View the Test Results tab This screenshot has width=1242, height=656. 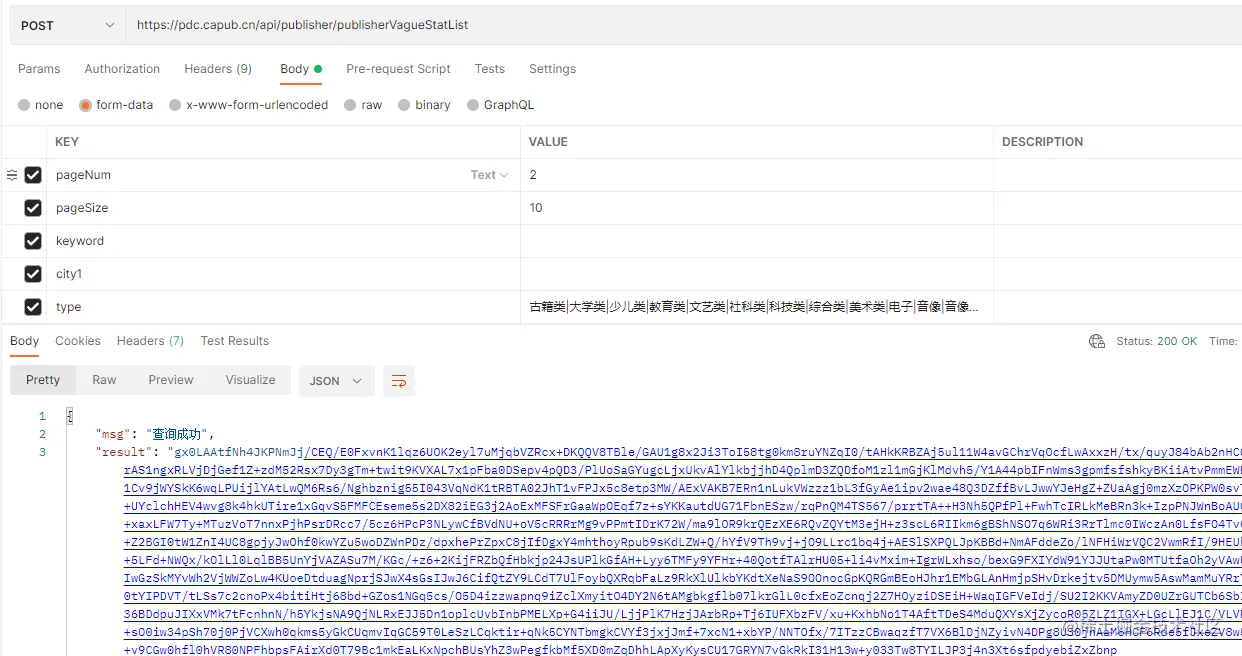point(234,340)
